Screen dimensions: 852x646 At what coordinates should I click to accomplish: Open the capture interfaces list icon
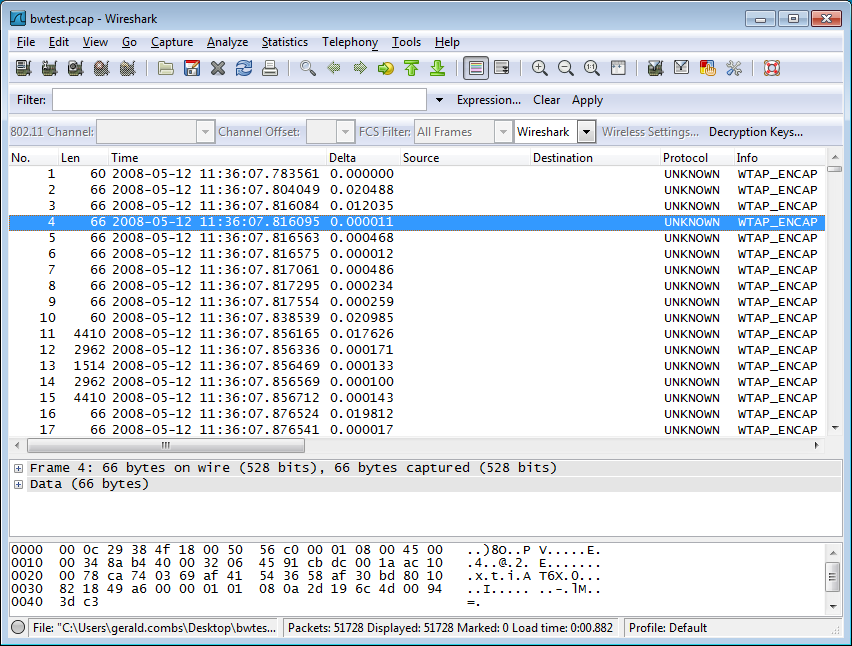[23, 68]
